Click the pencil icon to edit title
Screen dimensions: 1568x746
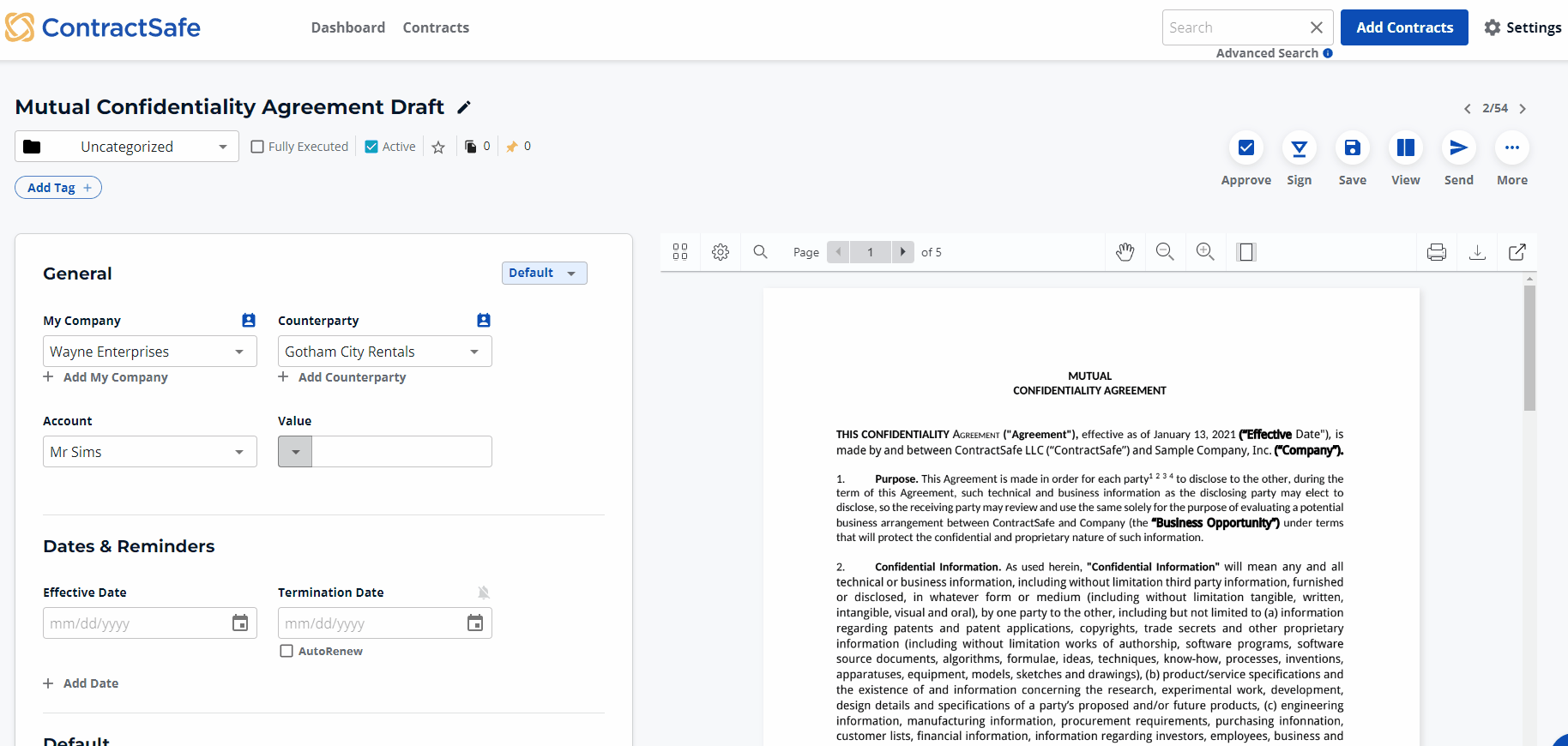(x=464, y=107)
